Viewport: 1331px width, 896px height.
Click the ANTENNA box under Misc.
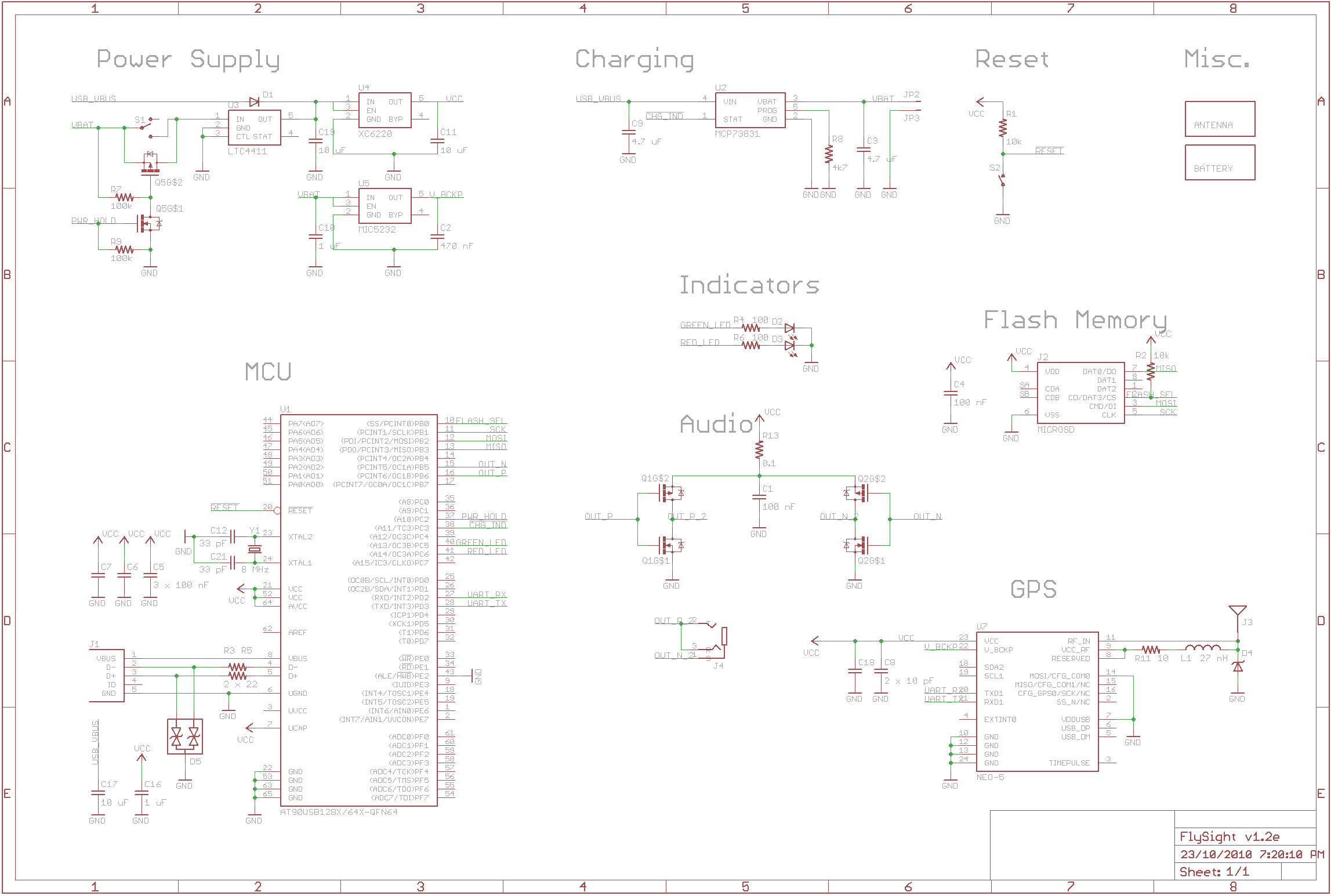pos(1219,119)
